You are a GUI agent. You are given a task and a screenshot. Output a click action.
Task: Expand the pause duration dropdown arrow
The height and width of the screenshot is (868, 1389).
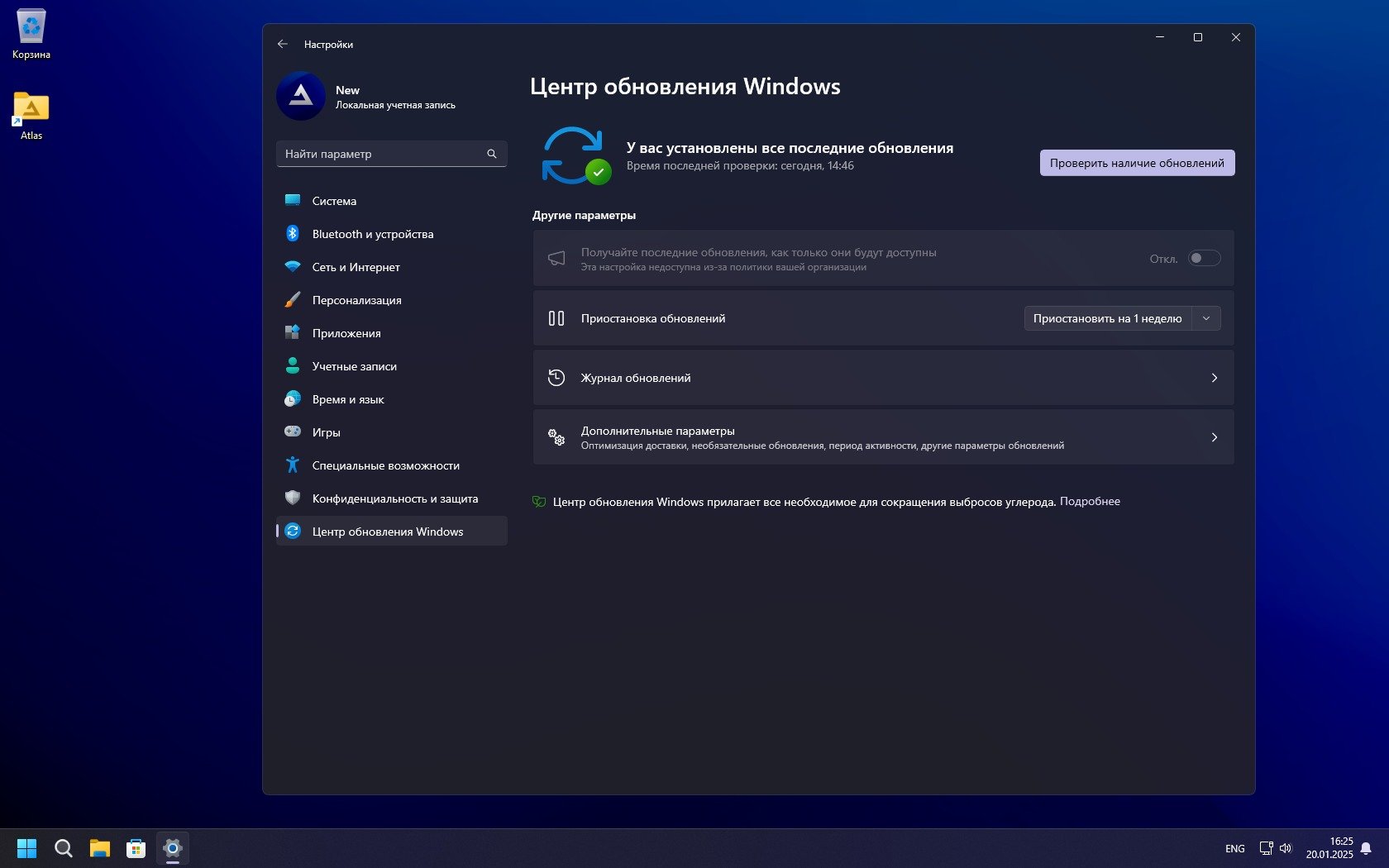click(x=1206, y=318)
